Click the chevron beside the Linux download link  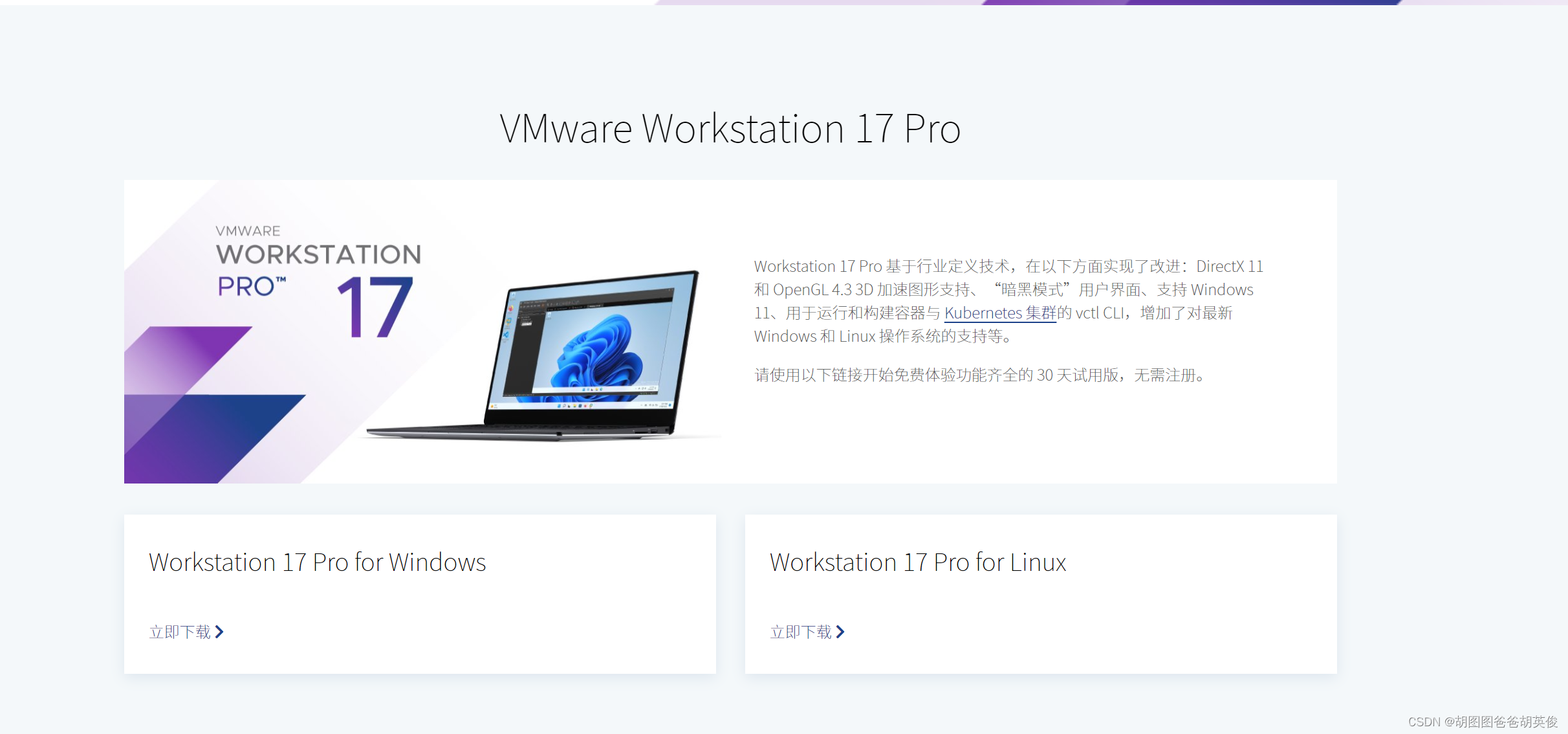tap(841, 631)
